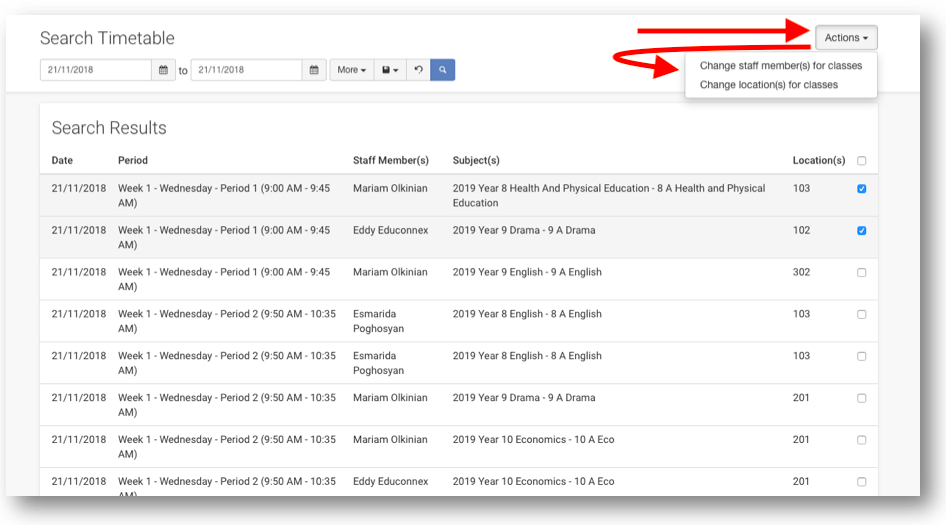Check the Mariam Olkinian Year 10 Economics checkbox
Viewport: 946px width, 525px height.
(862, 440)
